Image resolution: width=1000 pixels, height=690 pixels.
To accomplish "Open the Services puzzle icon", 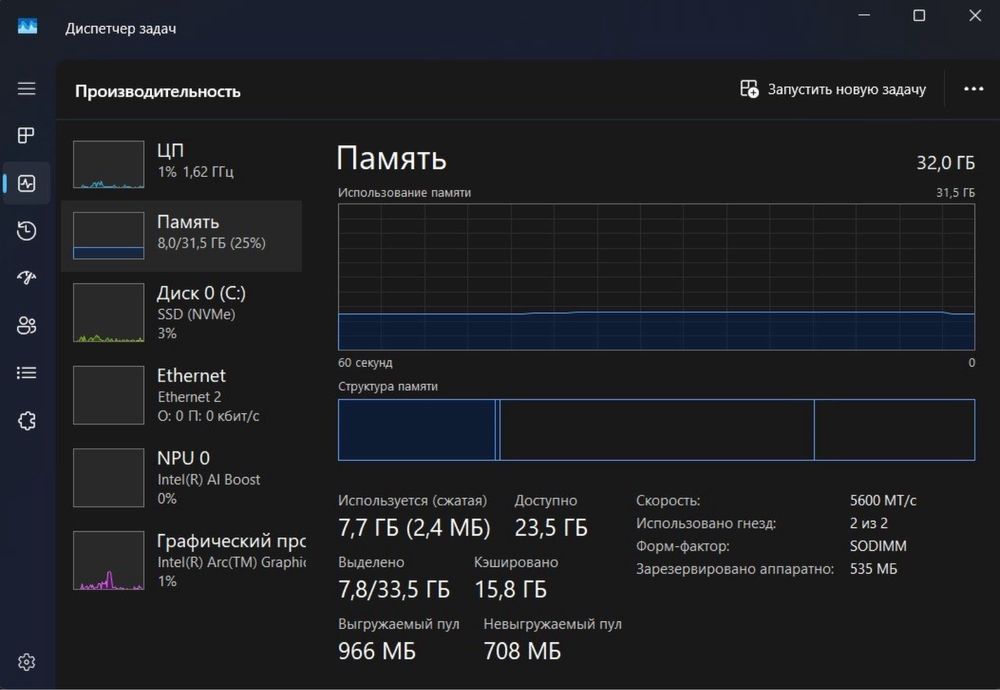I will pos(26,421).
